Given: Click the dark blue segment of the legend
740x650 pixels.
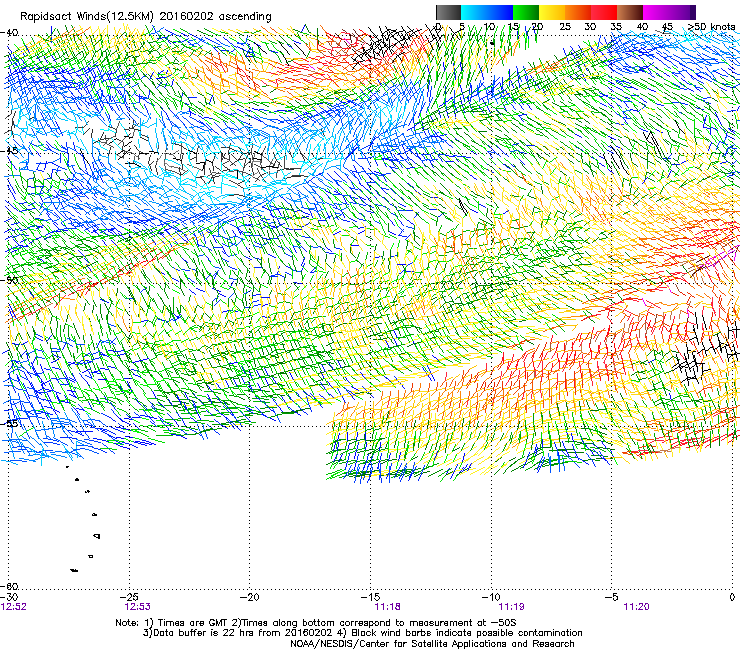Looking at the screenshot, I should pos(500,12).
